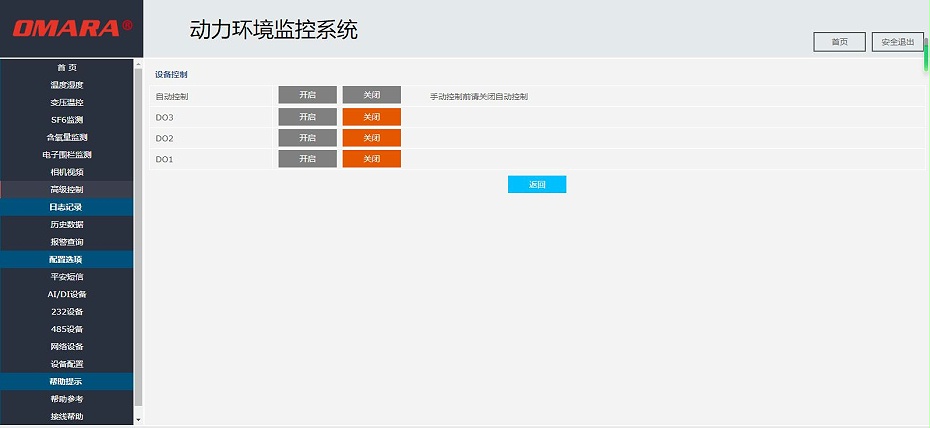This screenshot has height=428, width=930.
Task: Enable DO1 using 开启 button
Action: 307,159
